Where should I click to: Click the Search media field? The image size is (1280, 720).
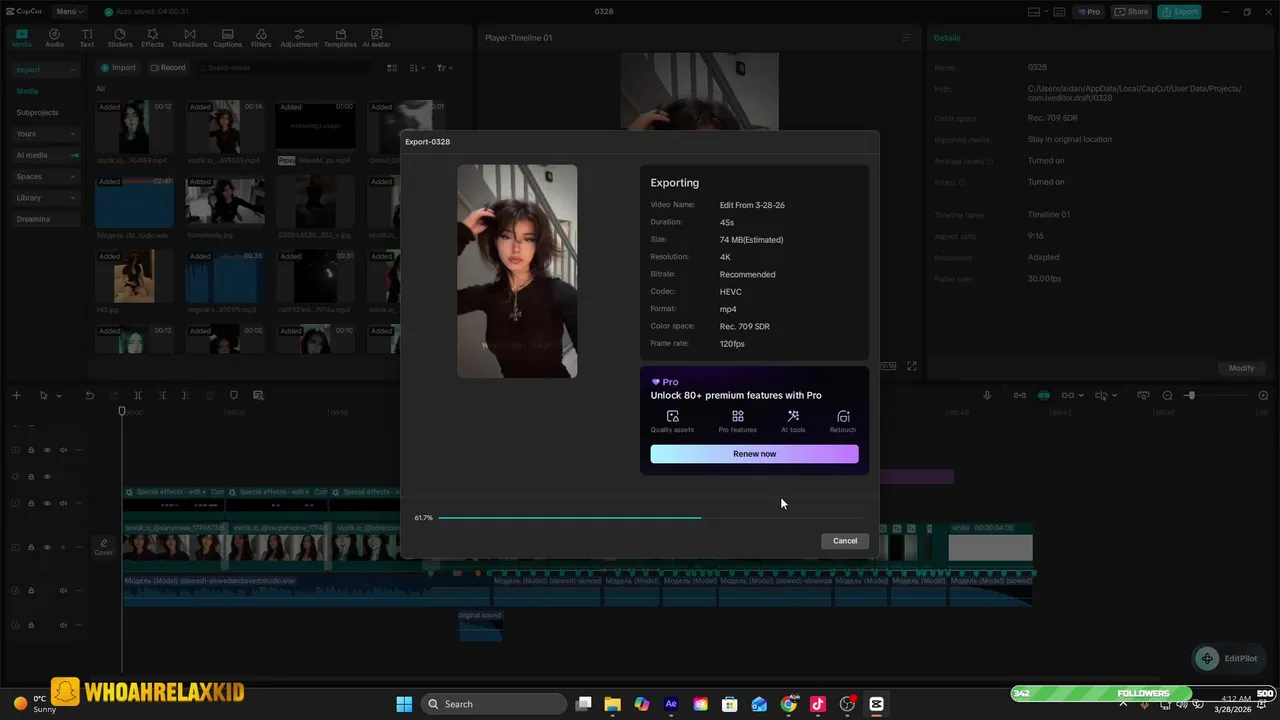pyautogui.click(x=285, y=68)
